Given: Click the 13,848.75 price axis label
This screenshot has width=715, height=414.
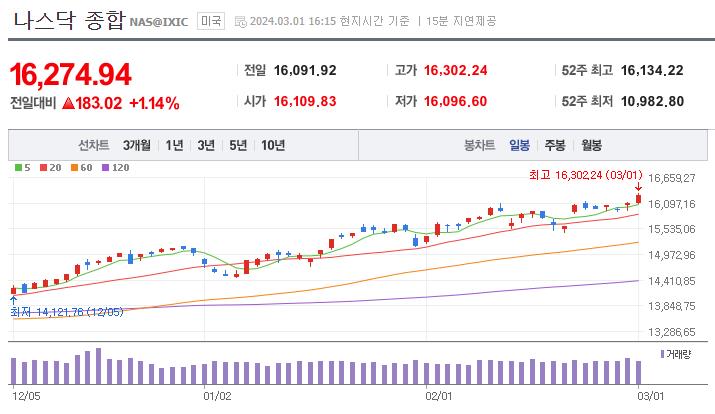Looking at the screenshot, I should pyautogui.click(x=672, y=306).
